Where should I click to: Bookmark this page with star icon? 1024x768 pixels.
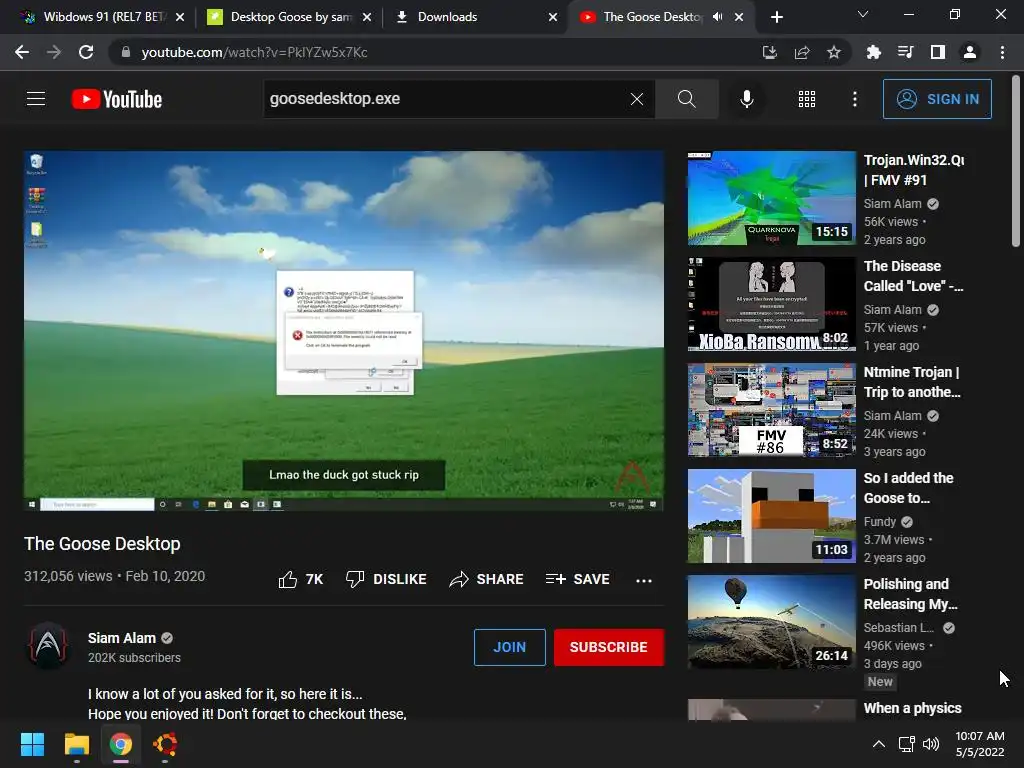tap(834, 52)
